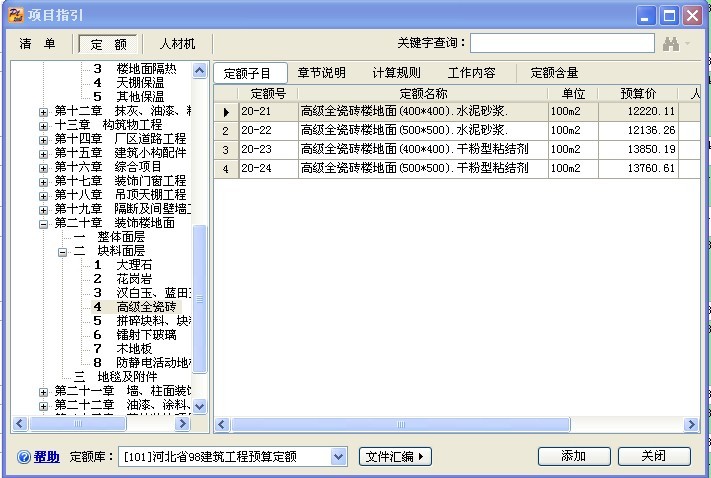
Task: Expand 第十六章 综合项目 node
Action: coord(43,168)
